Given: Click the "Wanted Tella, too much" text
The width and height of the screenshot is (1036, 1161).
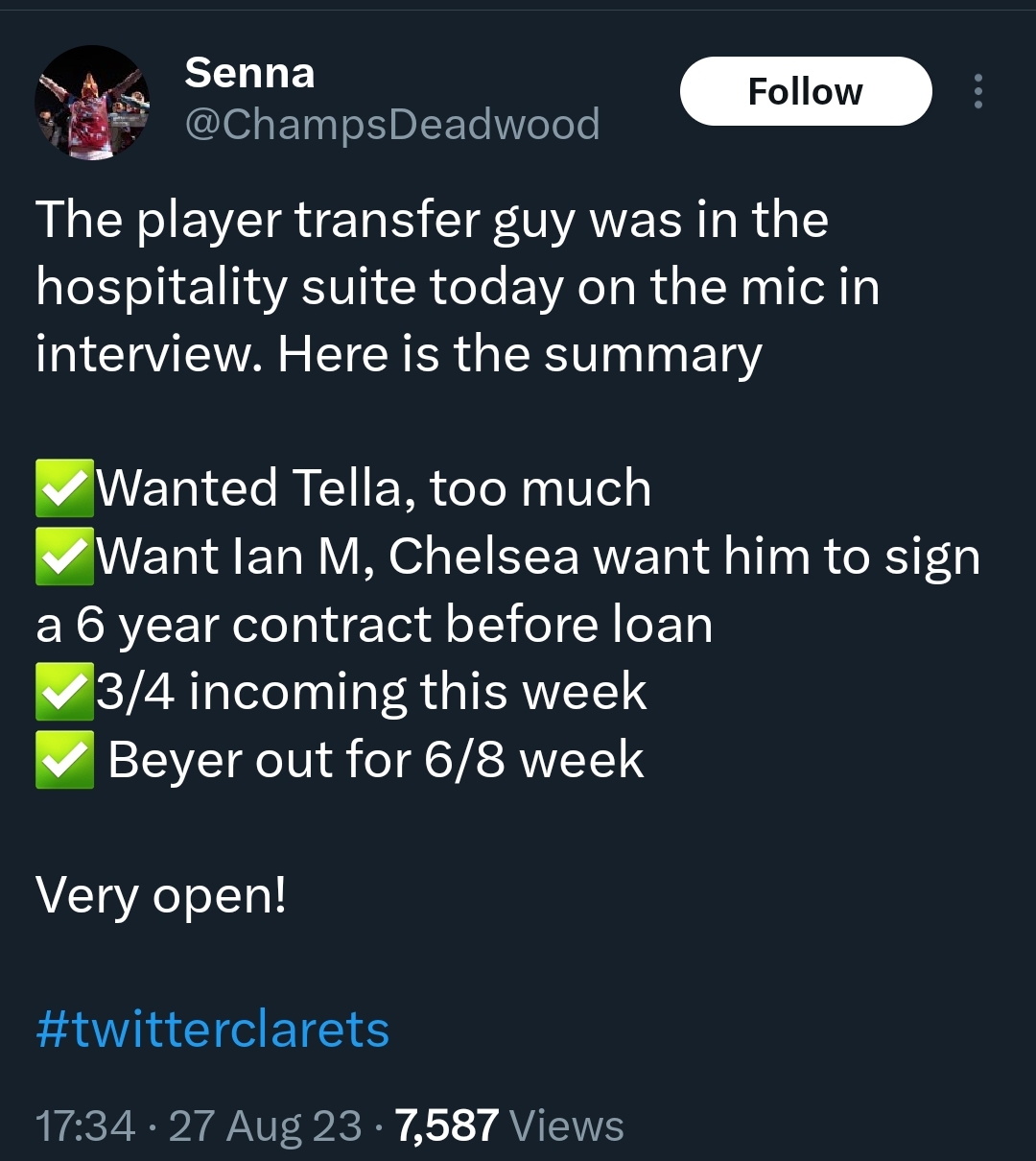Looking at the screenshot, I should pos(374,487).
